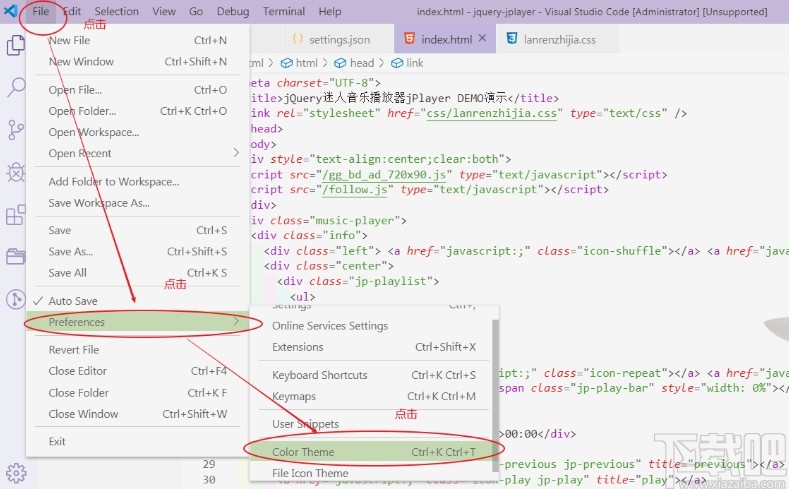
Task: Click the Manage gear icon
Action: coord(16,473)
